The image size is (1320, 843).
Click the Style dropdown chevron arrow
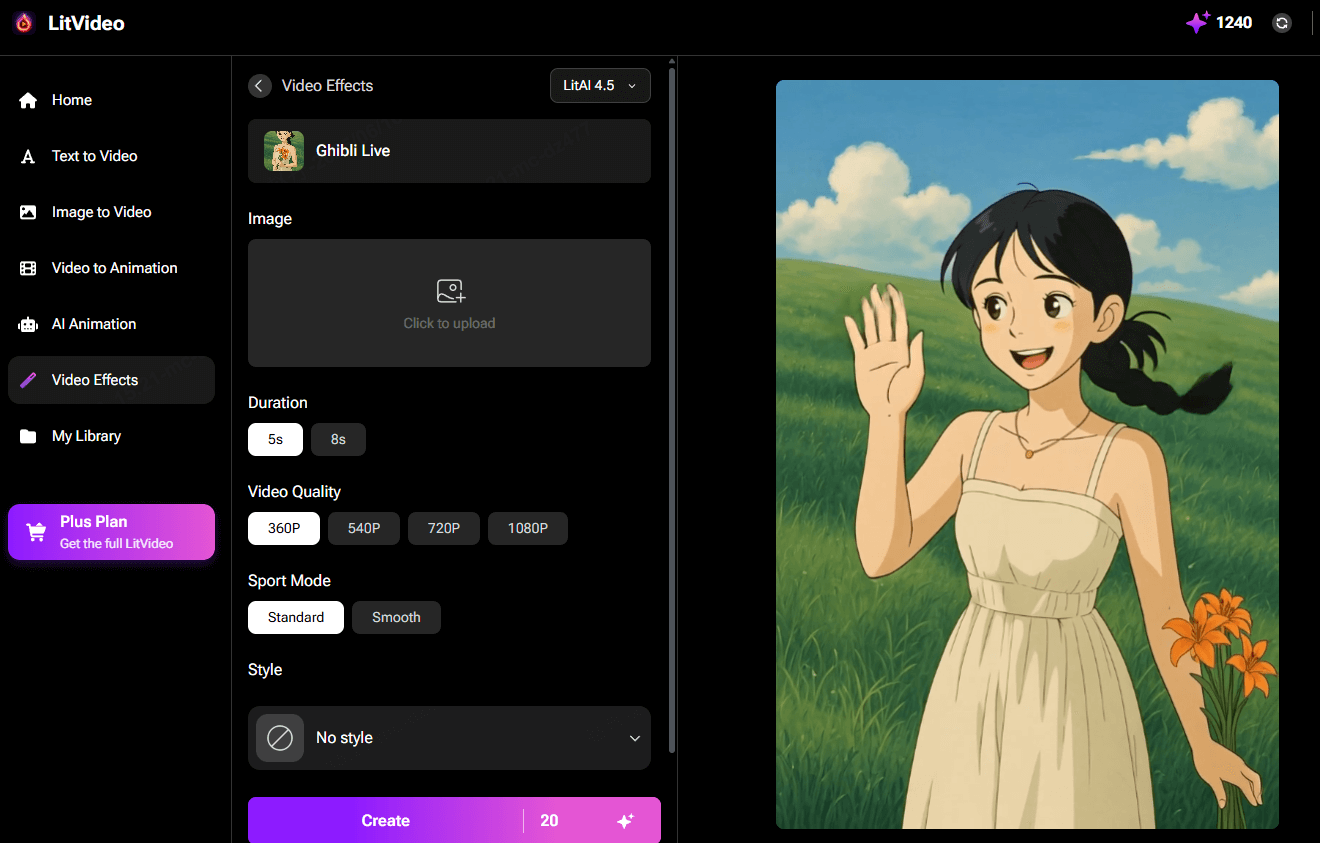tap(634, 739)
